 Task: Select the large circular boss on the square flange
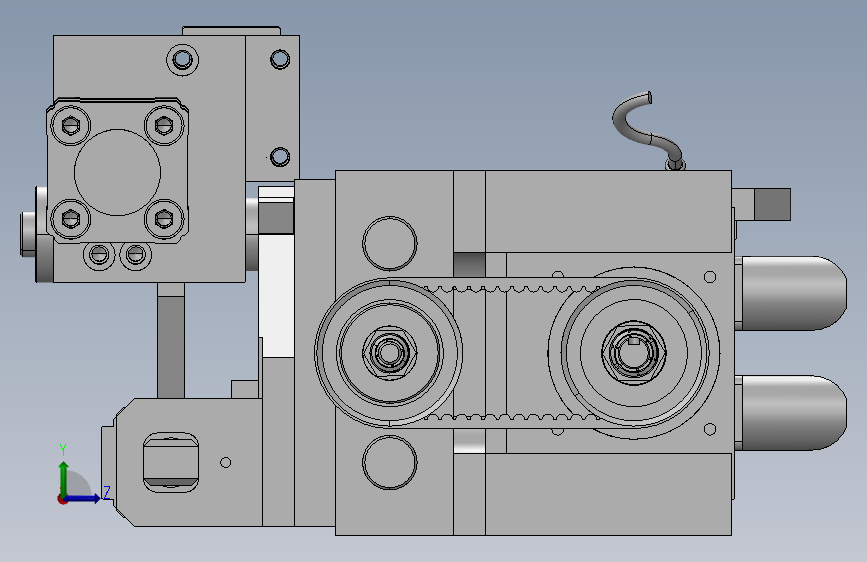[x=117, y=173]
